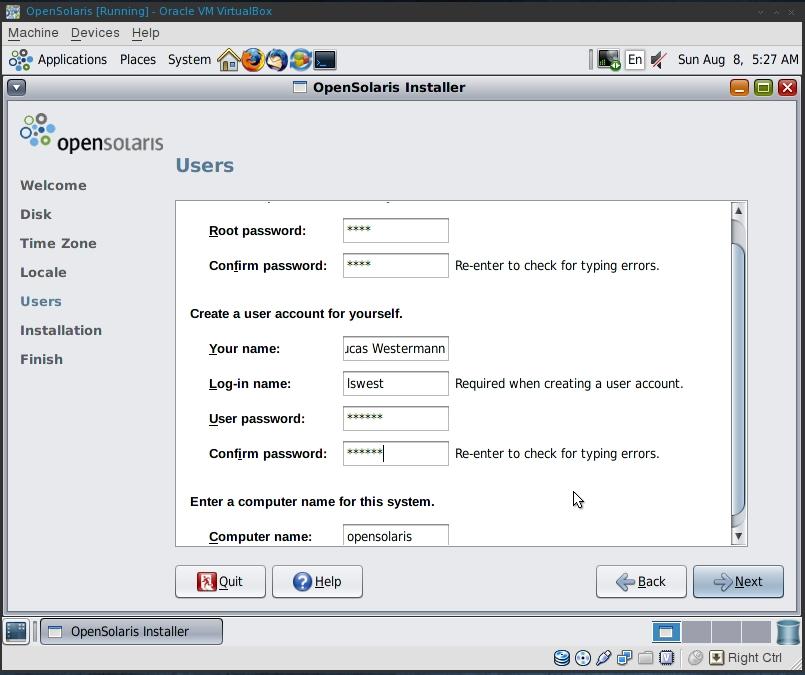Click the show desktop button icon
Screen dimensions: 805x675
pos(16,631)
